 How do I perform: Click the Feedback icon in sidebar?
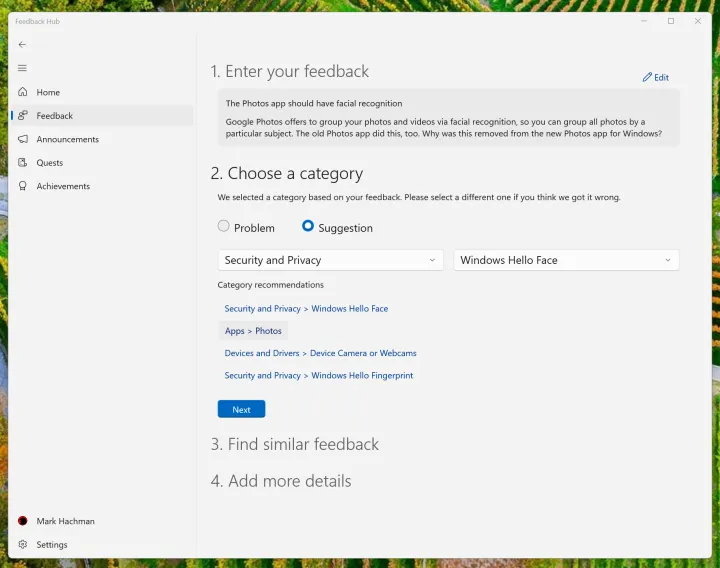pos(22,116)
